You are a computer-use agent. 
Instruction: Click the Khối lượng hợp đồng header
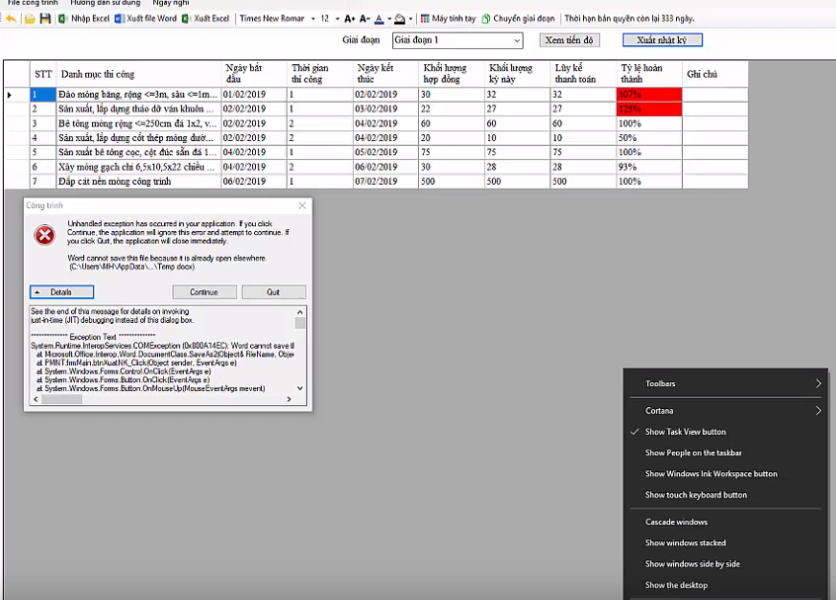[452, 74]
